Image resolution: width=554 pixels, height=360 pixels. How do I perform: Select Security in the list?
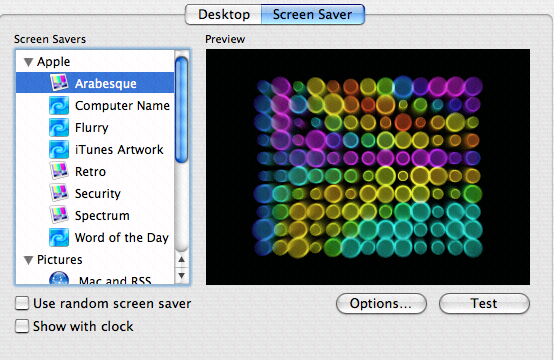tap(98, 194)
